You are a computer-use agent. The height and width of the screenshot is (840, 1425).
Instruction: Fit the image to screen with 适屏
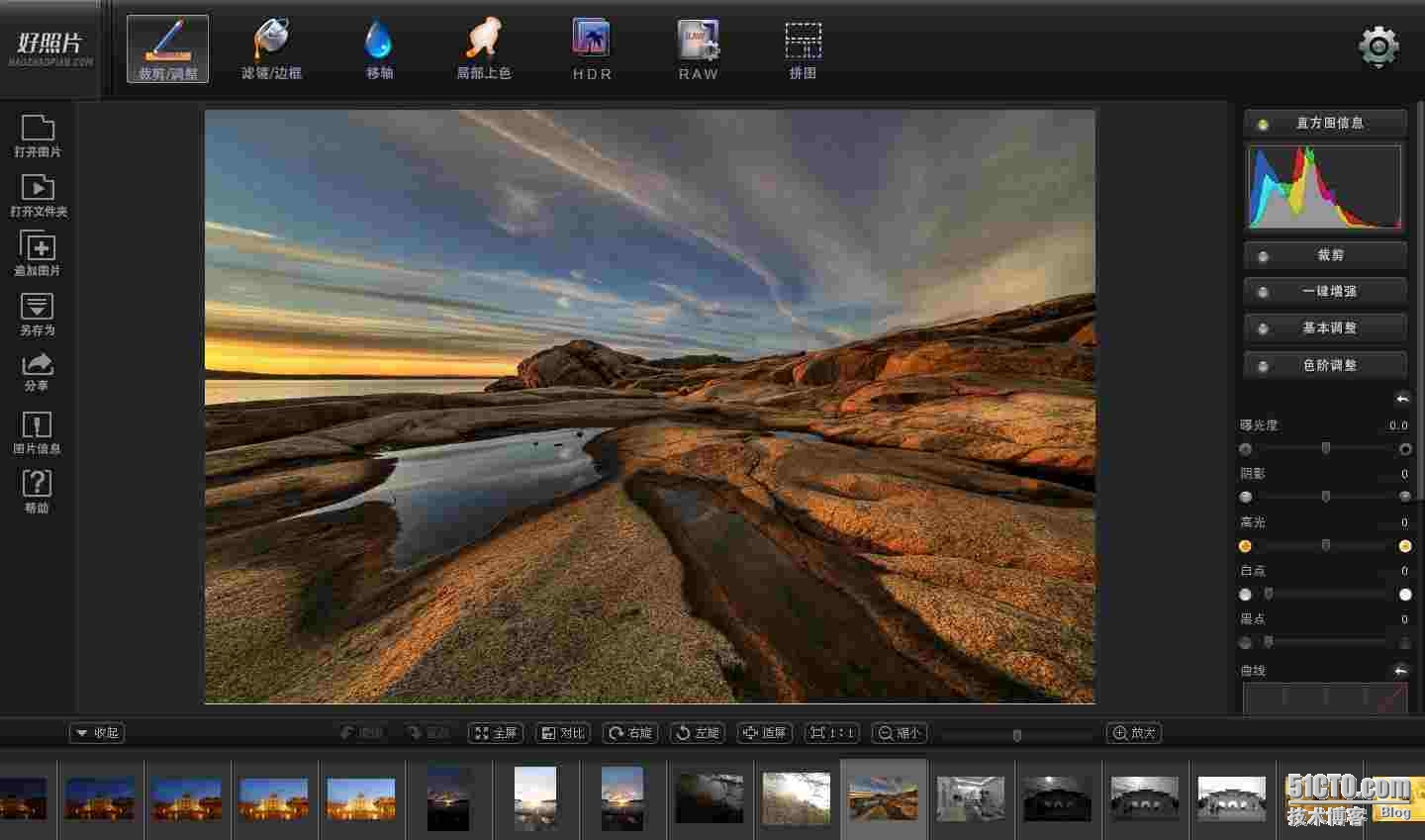tap(765, 733)
